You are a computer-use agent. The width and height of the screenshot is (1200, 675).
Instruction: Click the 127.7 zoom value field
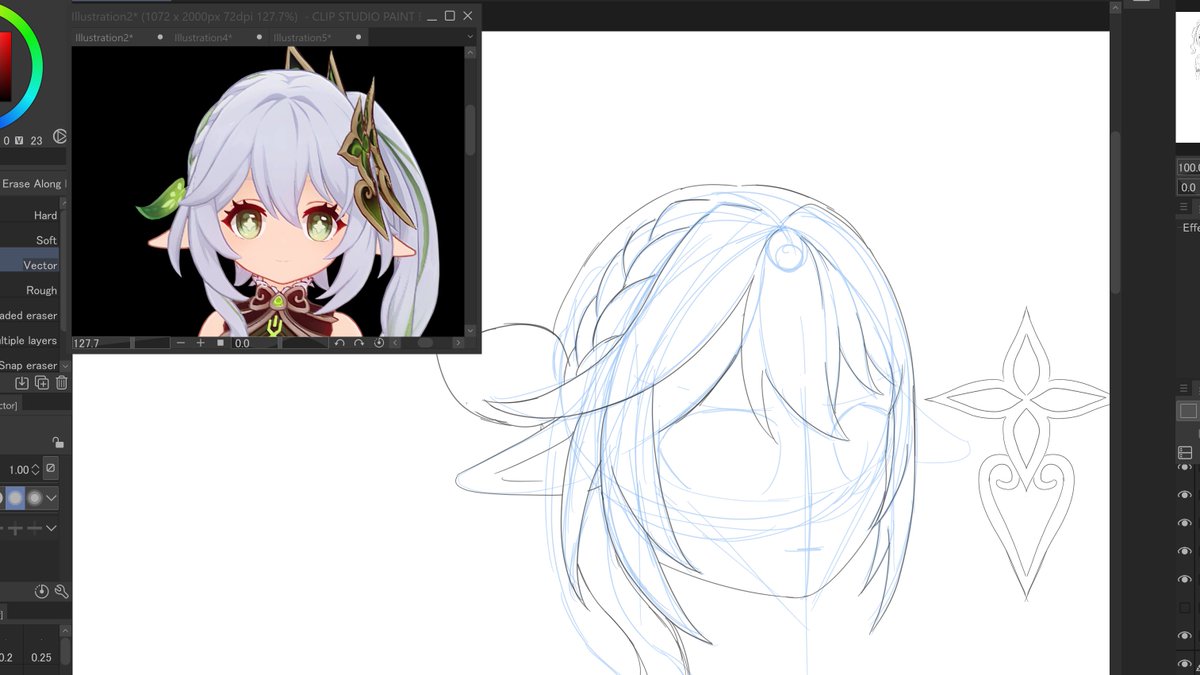[x=87, y=343]
